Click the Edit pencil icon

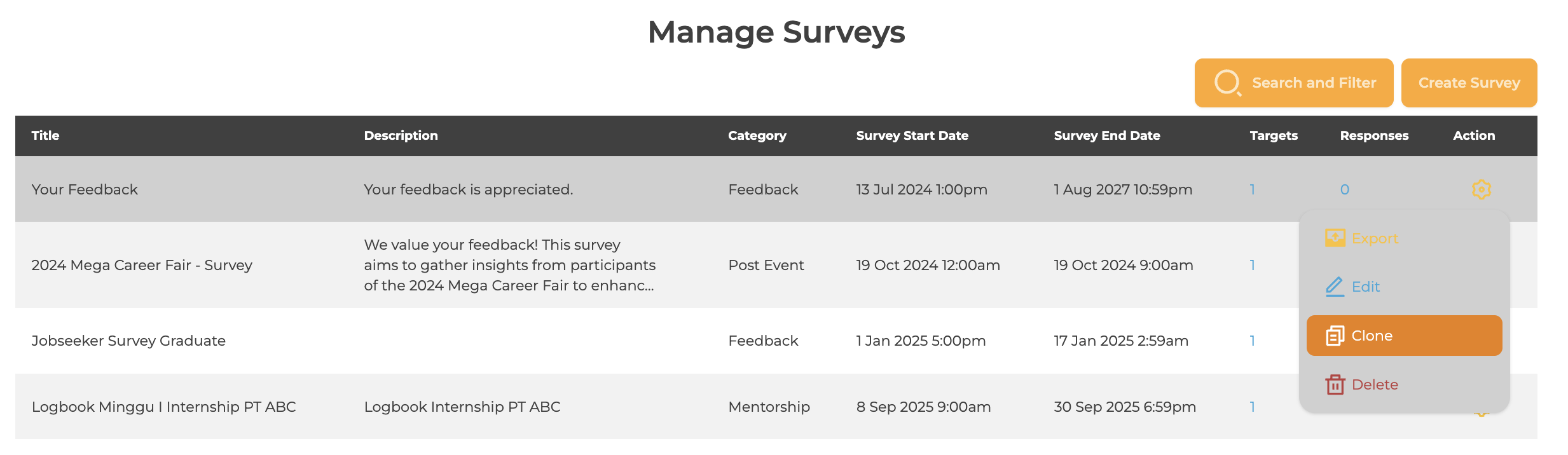click(1335, 287)
